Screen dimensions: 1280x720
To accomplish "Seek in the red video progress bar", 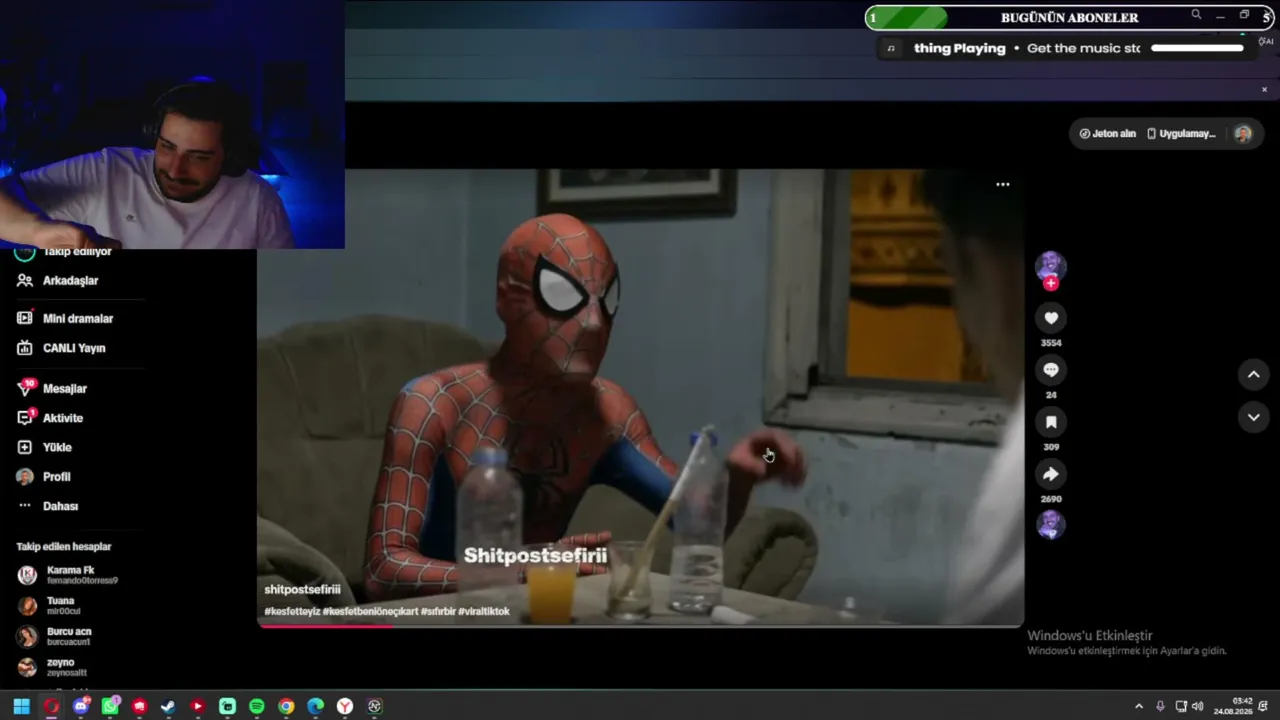I will tap(640, 626).
